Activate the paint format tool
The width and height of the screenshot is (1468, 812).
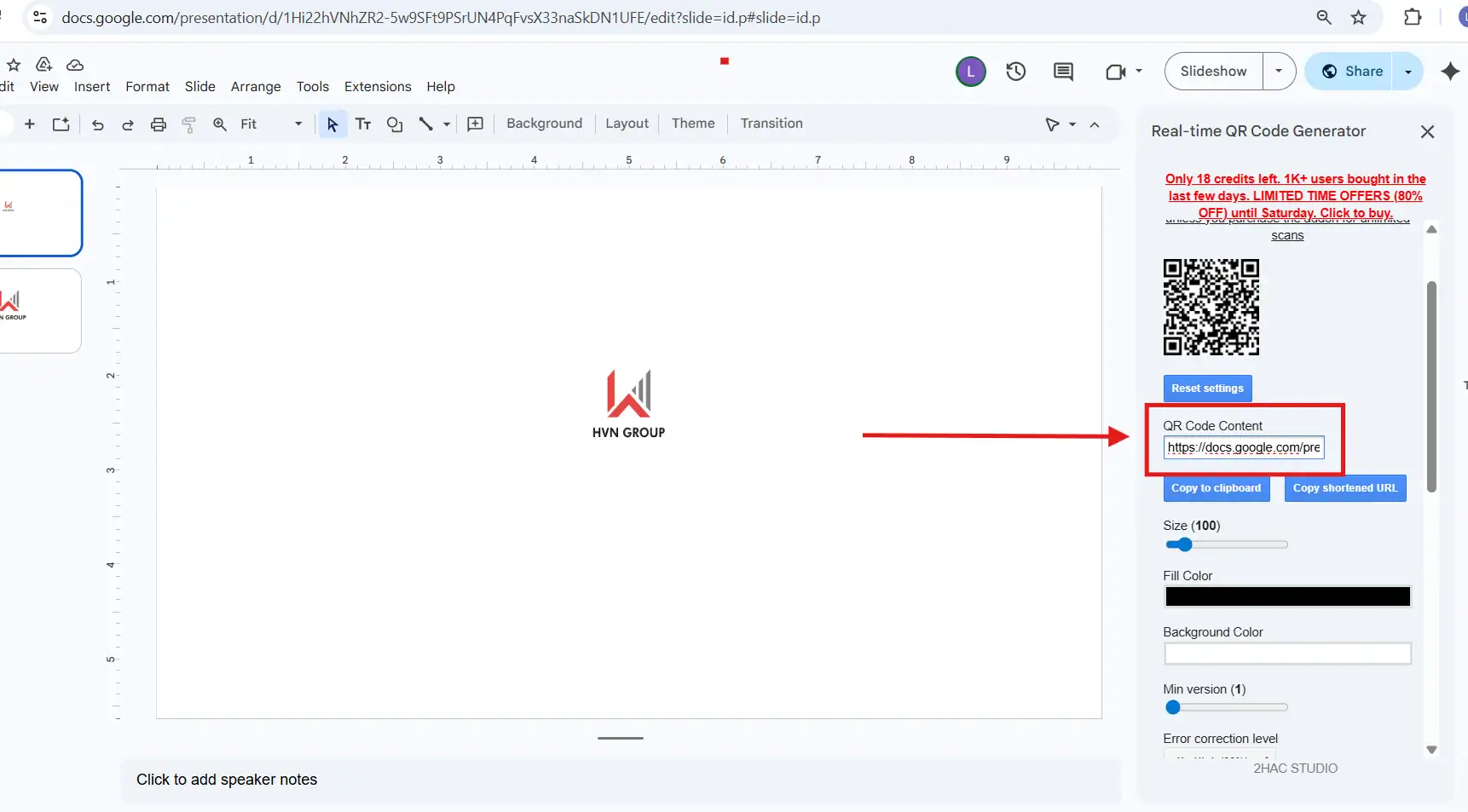point(189,124)
